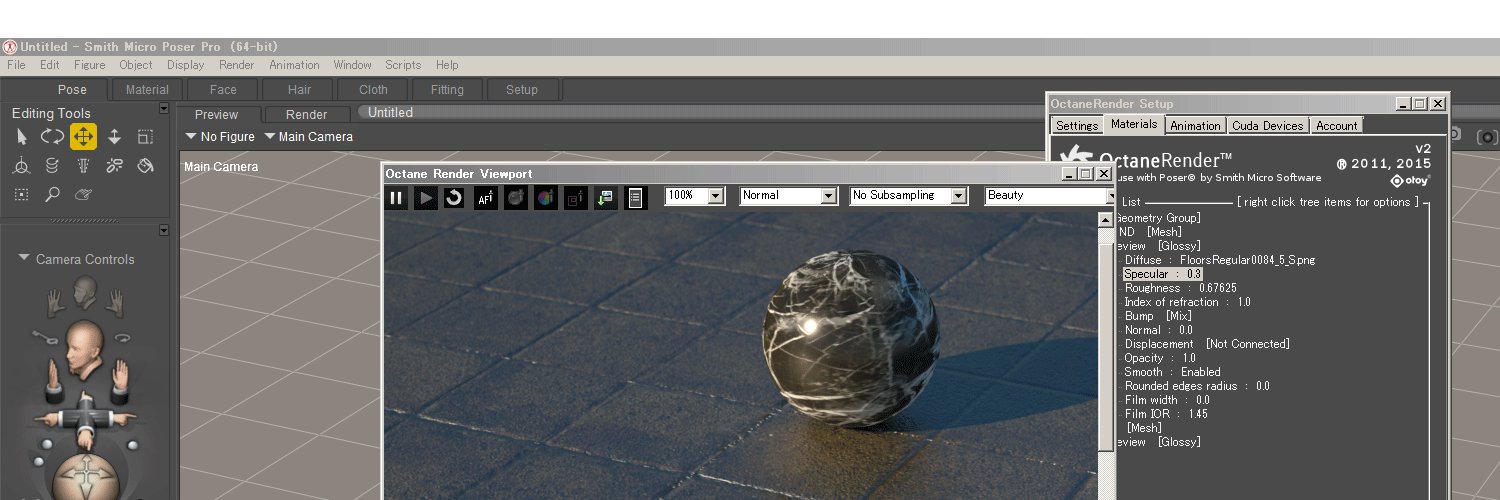Select the Rotate tool in Editing Tools
1500x500 pixels.
point(52,137)
